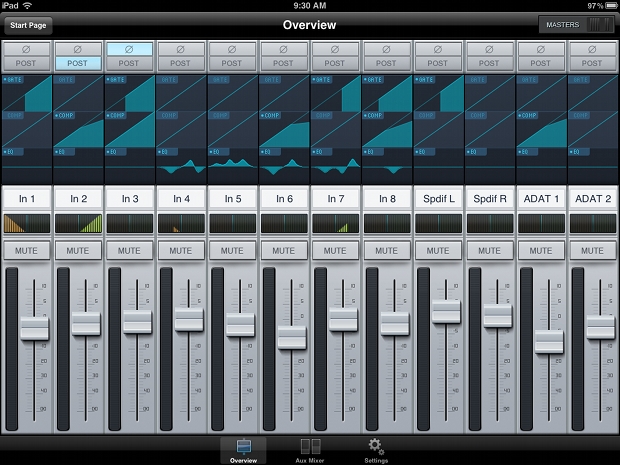Viewport: 620px width, 465px height.
Task: Open the EQ curve for In 1
Action: coord(27,166)
